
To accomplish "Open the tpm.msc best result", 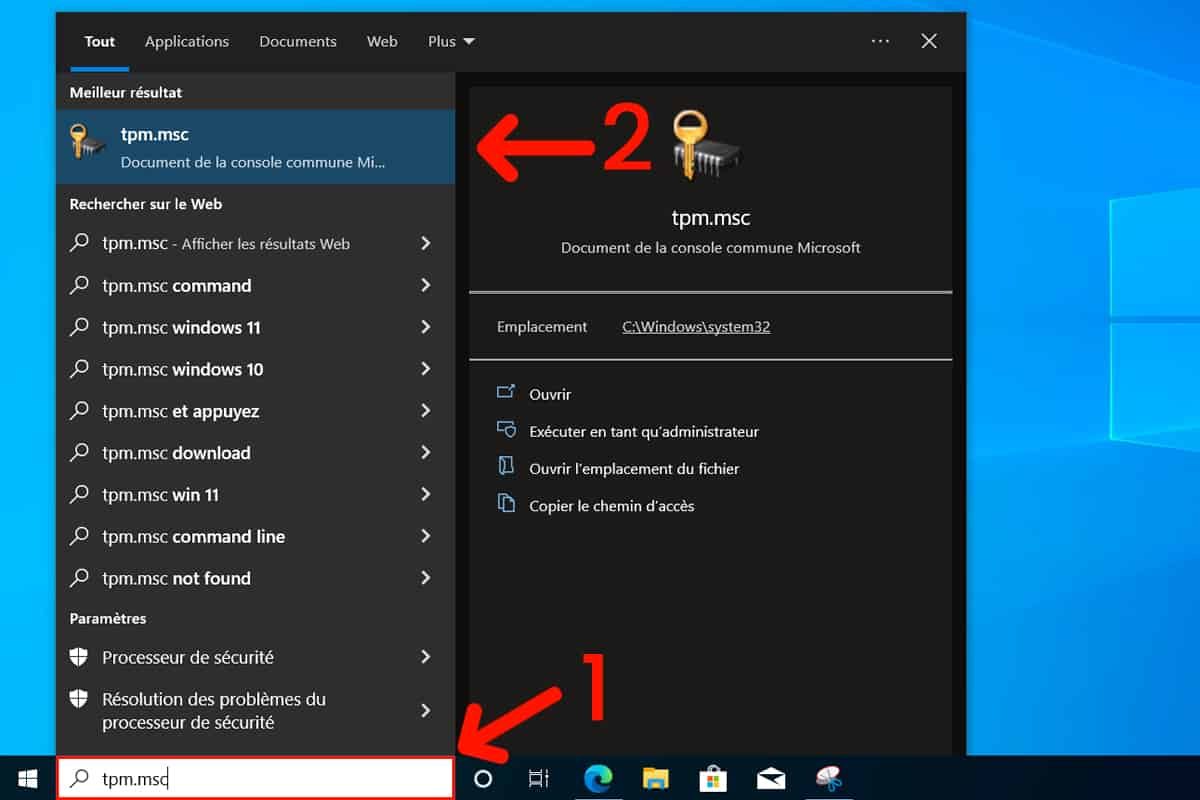I will click(255, 147).
